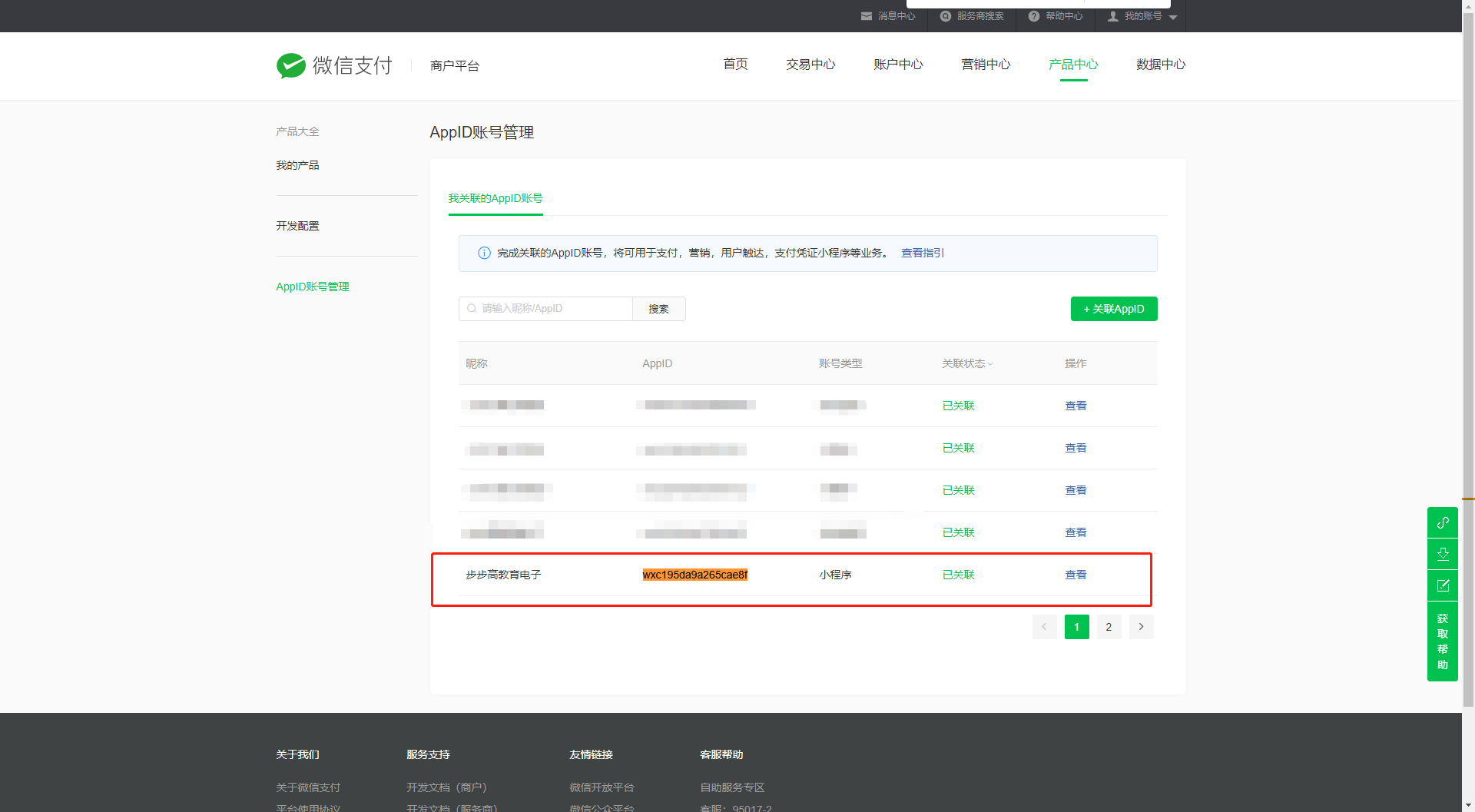The height and width of the screenshot is (812, 1475).
Task: Click the edit feedback icon in floating sidebar
Action: pos(1443,585)
